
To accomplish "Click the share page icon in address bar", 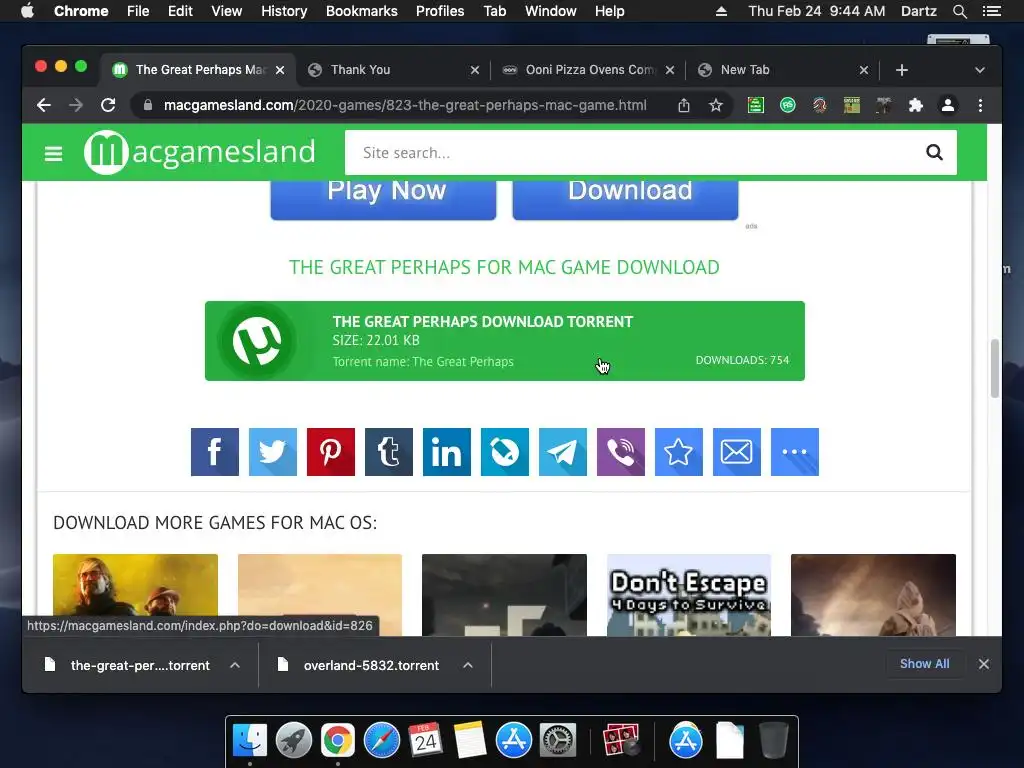I will (x=684, y=105).
